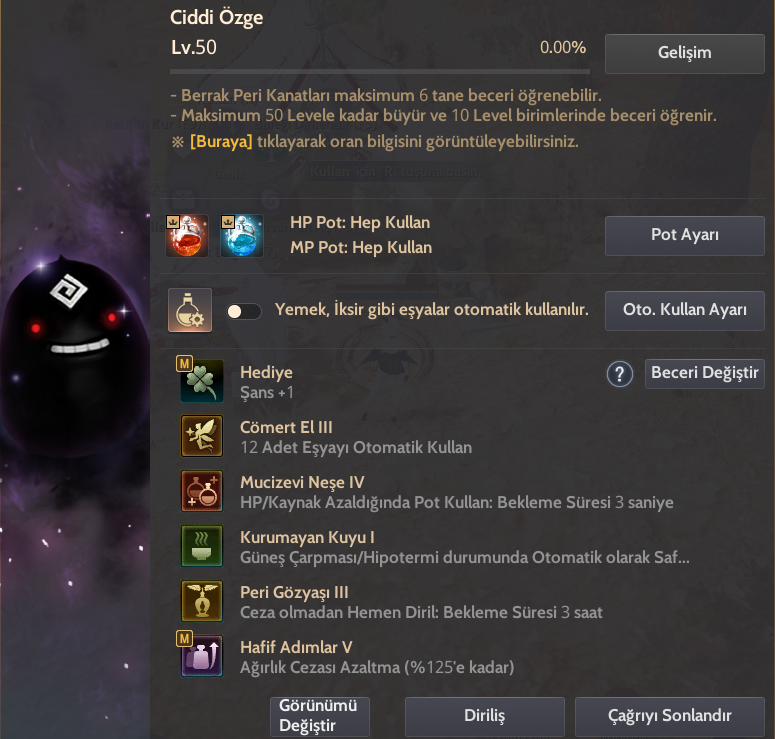Follow the [Buraya] rate info link
The height and width of the screenshot is (739, 775).
pyautogui.click(x=221, y=142)
